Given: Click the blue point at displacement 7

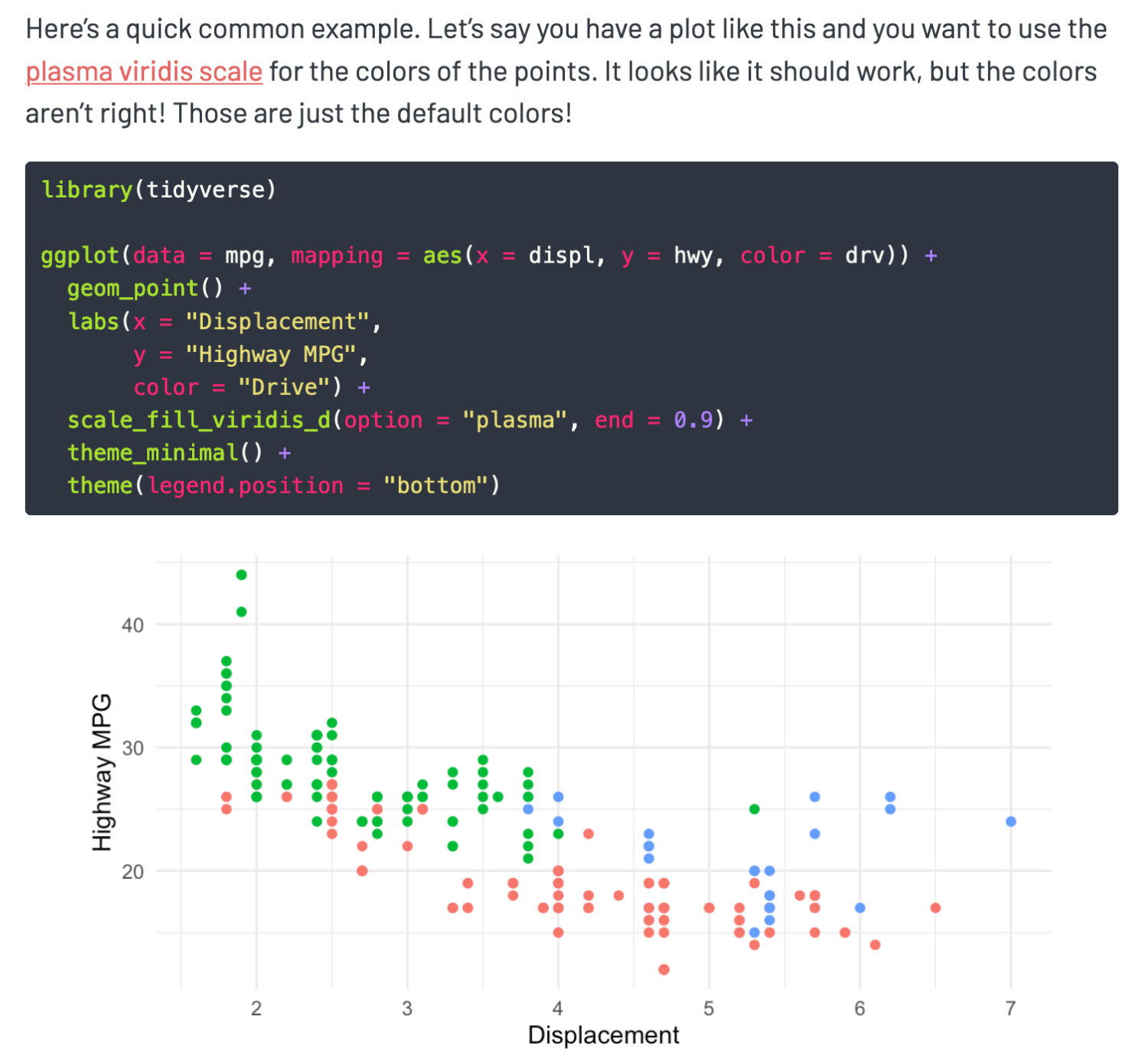Looking at the screenshot, I should pyautogui.click(x=1010, y=821).
